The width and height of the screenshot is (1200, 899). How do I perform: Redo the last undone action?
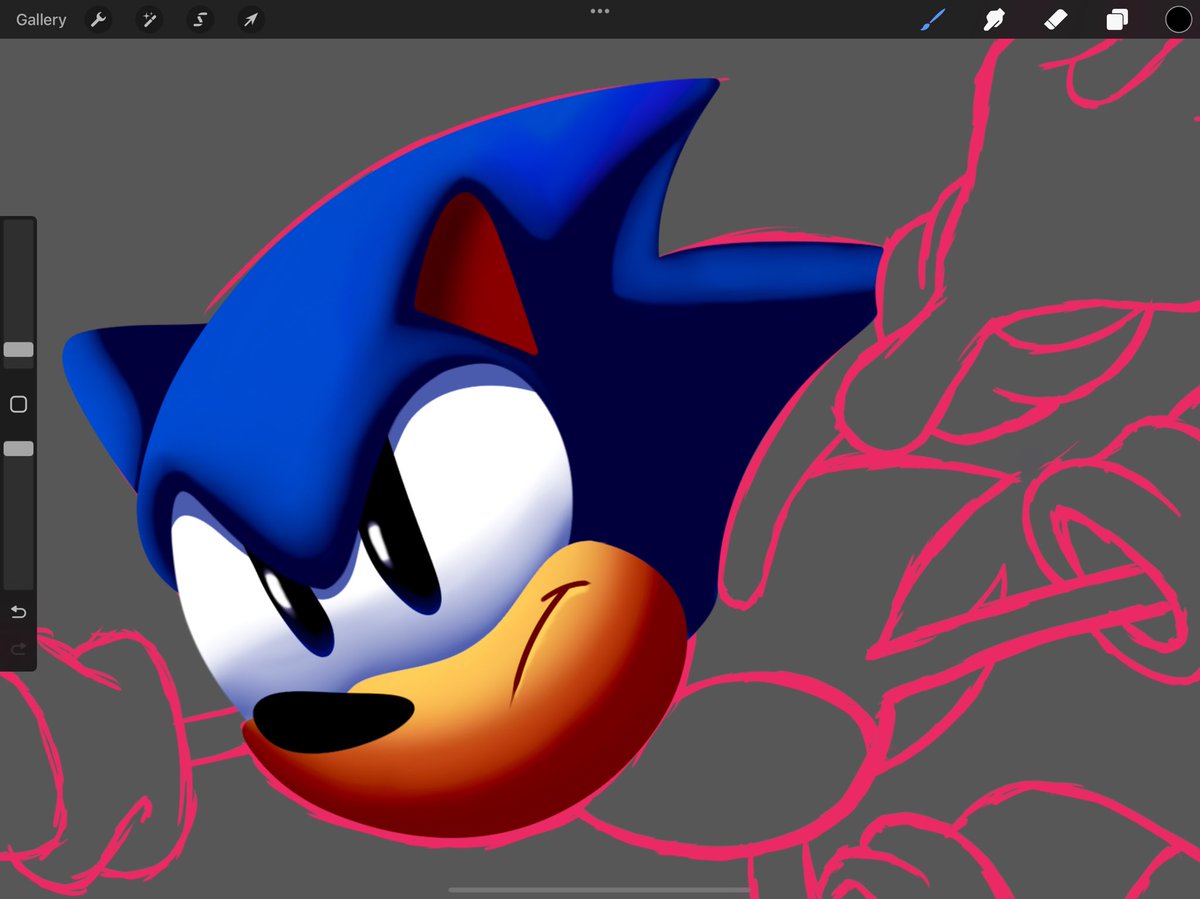[18, 650]
